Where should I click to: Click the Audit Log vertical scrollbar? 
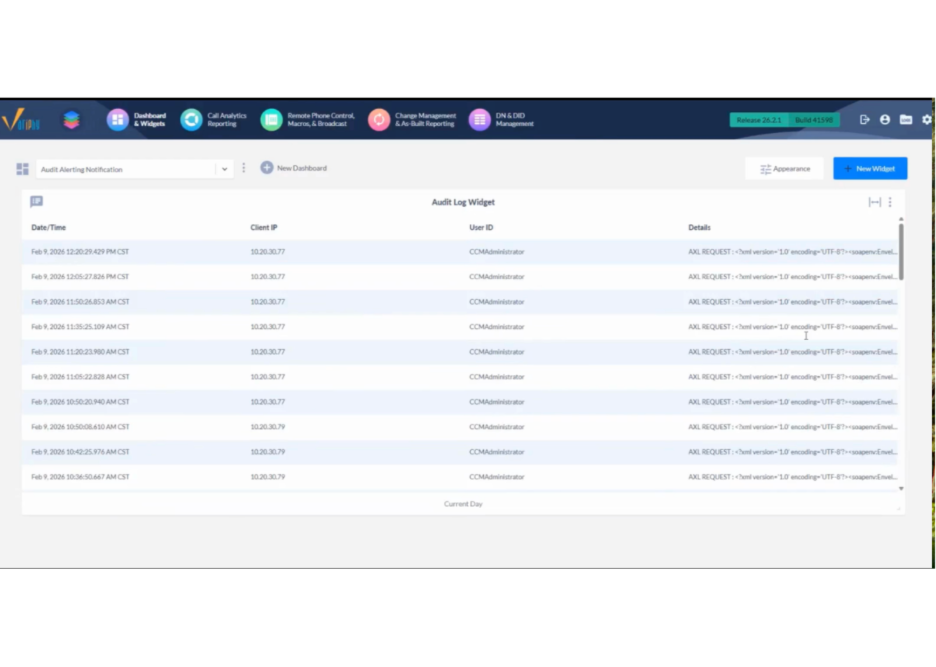coord(901,252)
